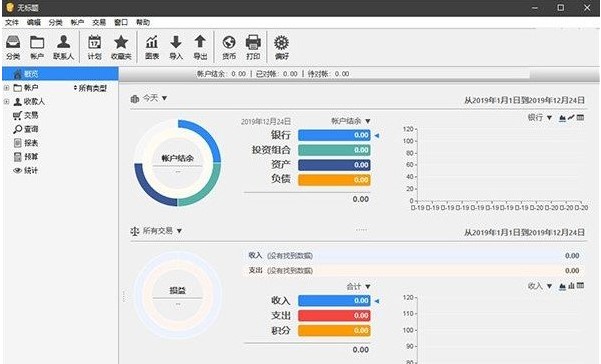Open the 帐户 folder icon in toolbar
This screenshot has width=601, height=364.
(x=37, y=47)
